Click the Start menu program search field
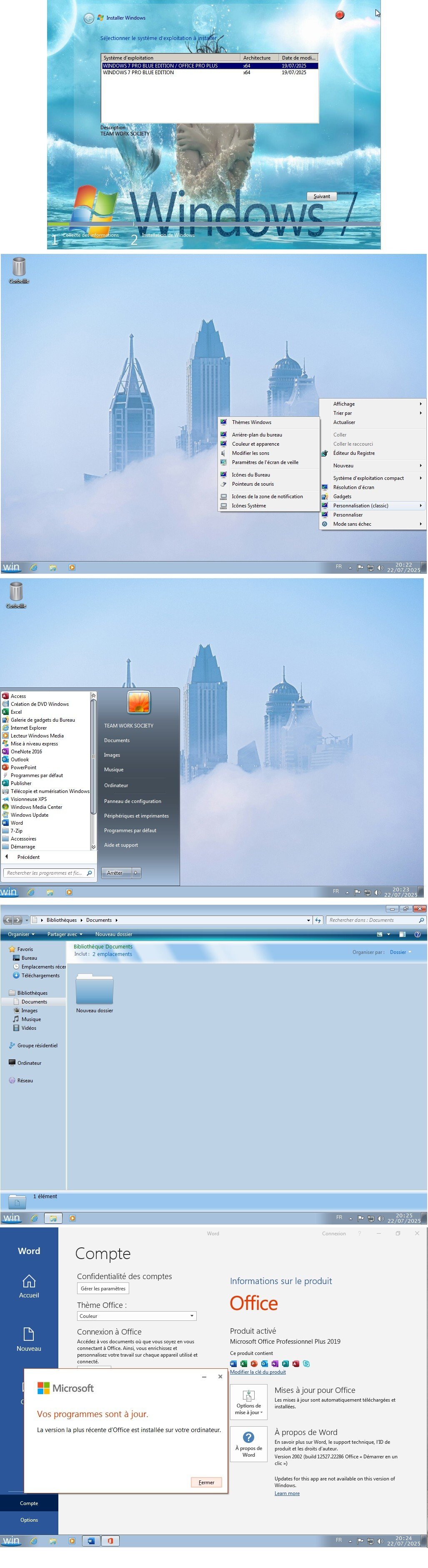The height and width of the screenshot is (1568, 428). tap(49, 873)
